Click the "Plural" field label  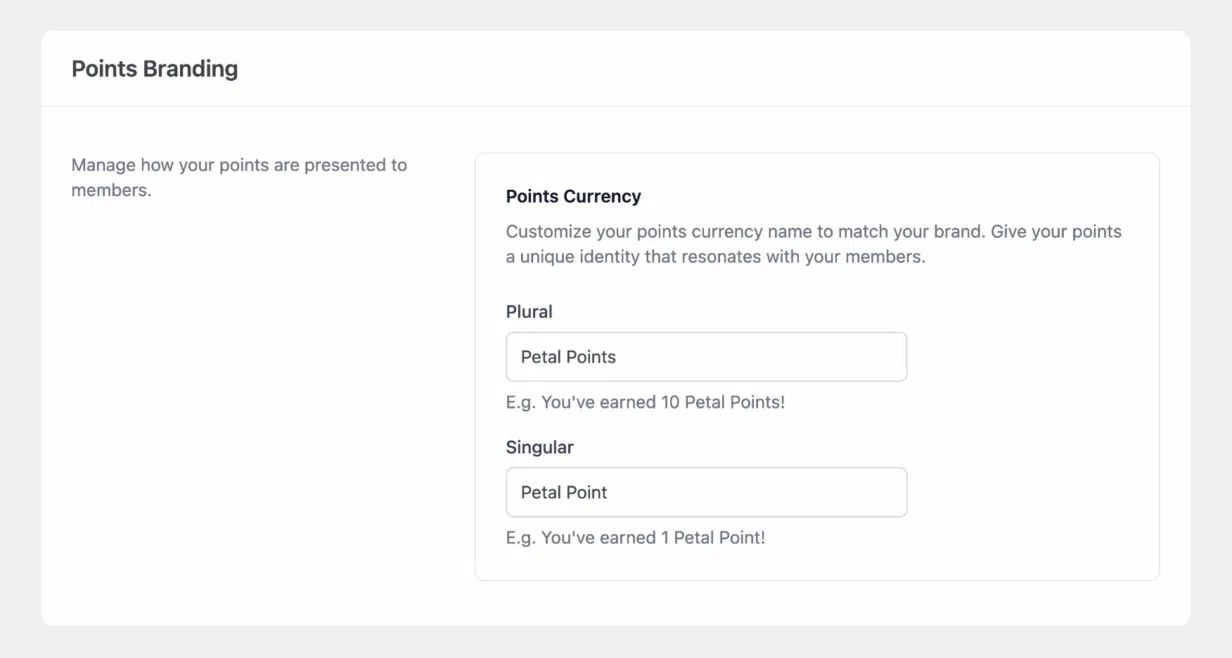click(529, 312)
